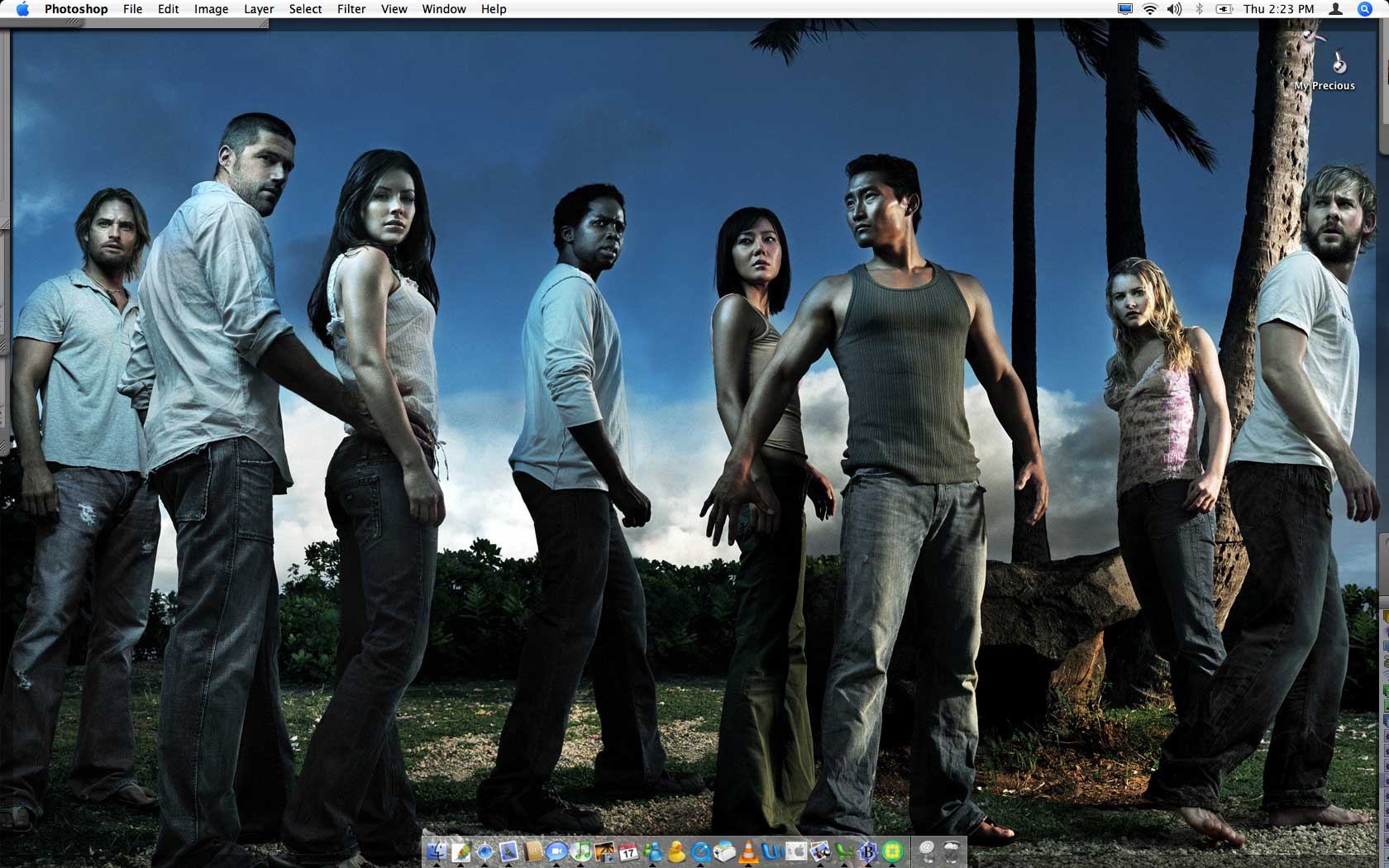The width and height of the screenshot is (1389, 868).
Task: Open the Filter menu
Action: point(351,9)
